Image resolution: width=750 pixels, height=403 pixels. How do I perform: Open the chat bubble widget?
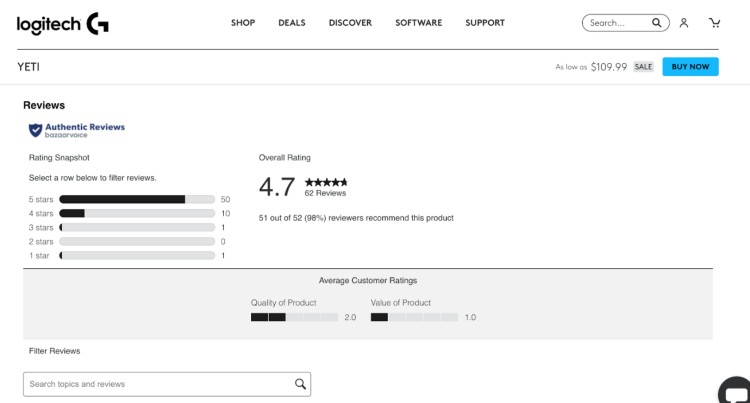click(x=735, y=392)
